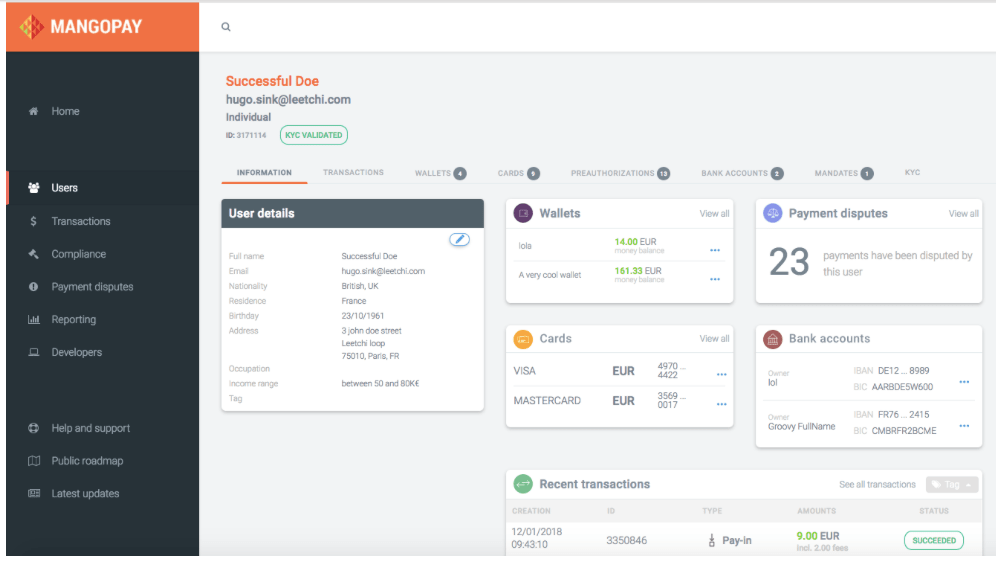The image size is (996, 564).
Task: Click the purple Wallets card icon
Action: tap(523, 213)
